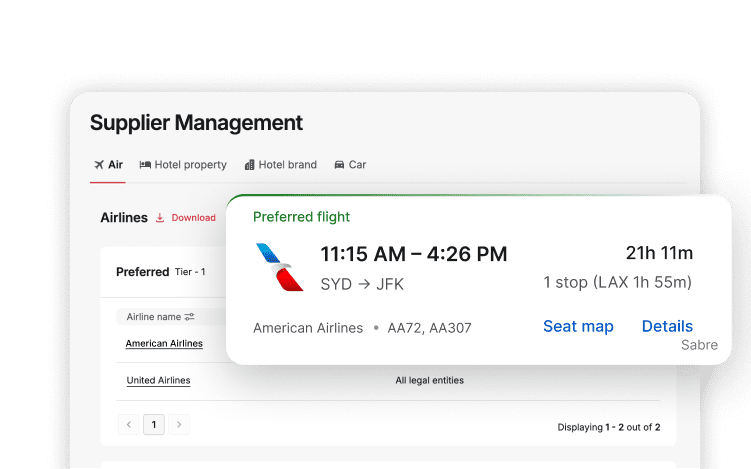
Task: Click the Download link next to Airlines
Action: 193,218
